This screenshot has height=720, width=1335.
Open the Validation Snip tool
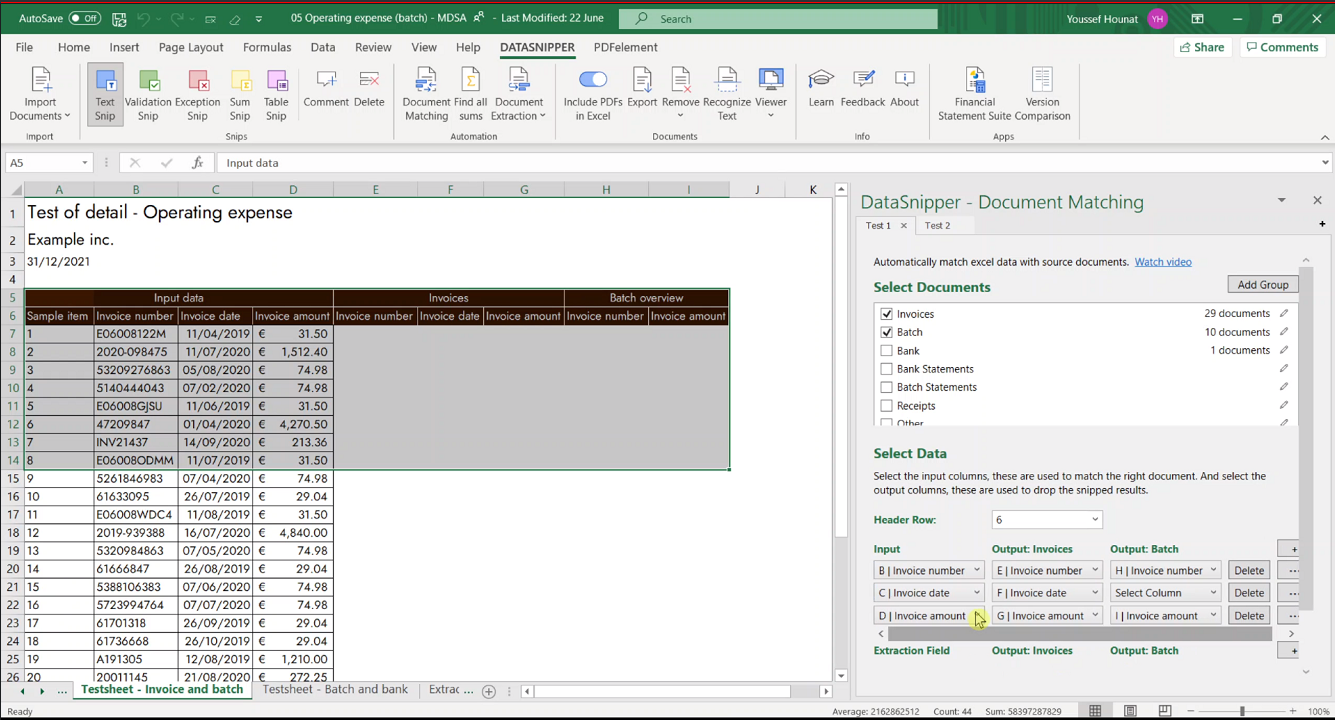pyautogui.click(x=147, y=95)
